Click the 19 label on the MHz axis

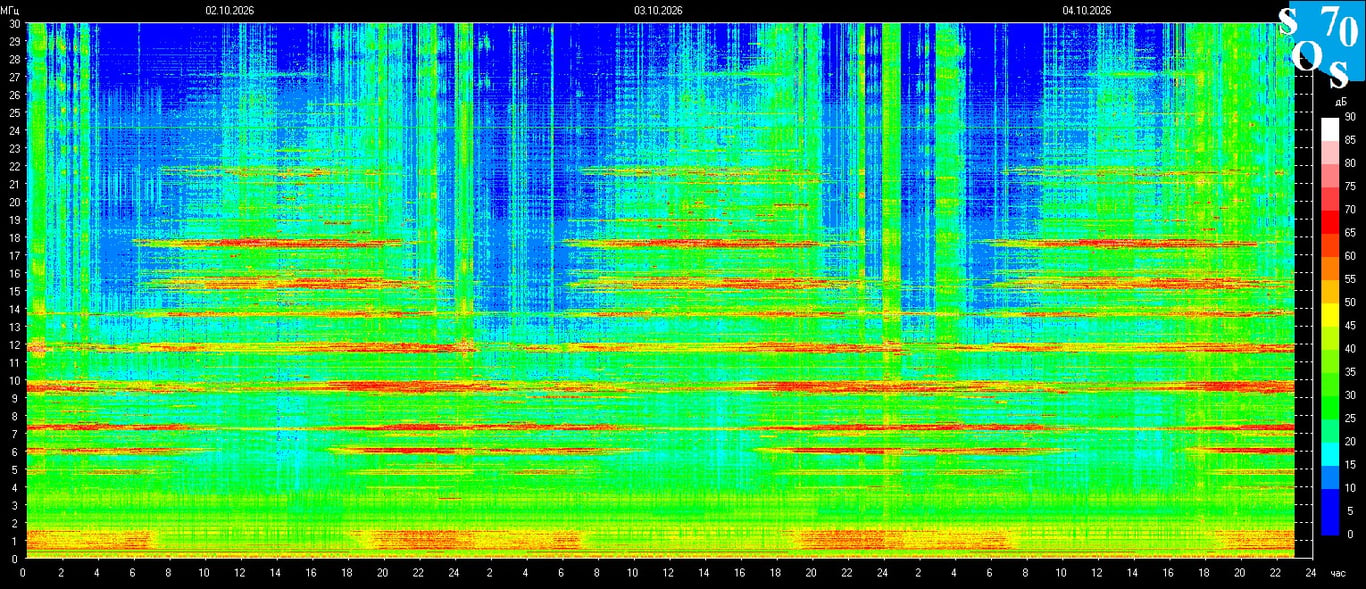pyautogui.click(x=14, y=220)
